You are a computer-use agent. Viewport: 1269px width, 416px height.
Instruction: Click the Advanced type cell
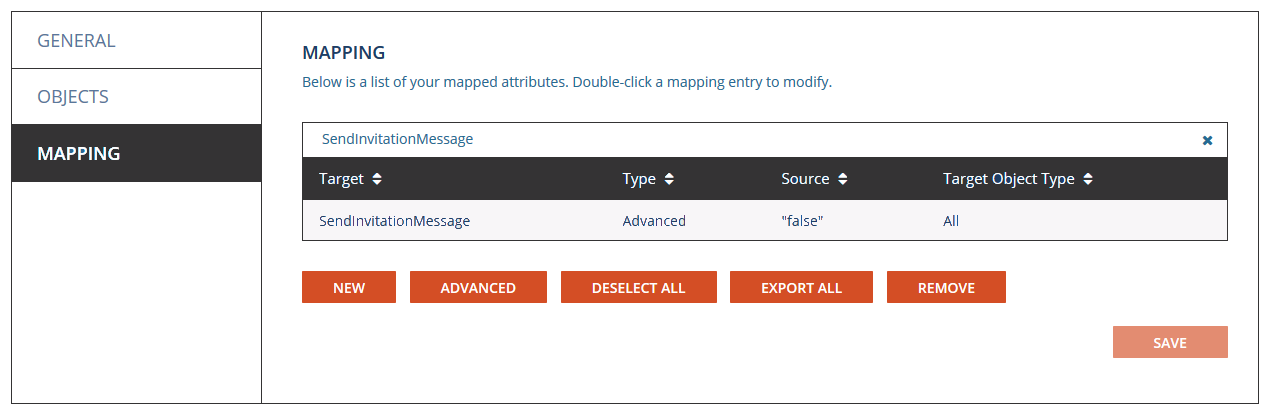click(654, 221)
